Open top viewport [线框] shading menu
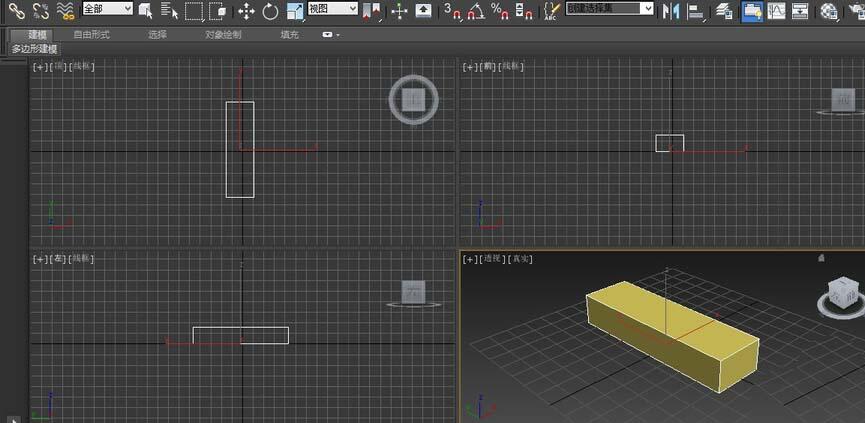 [81, 67]
